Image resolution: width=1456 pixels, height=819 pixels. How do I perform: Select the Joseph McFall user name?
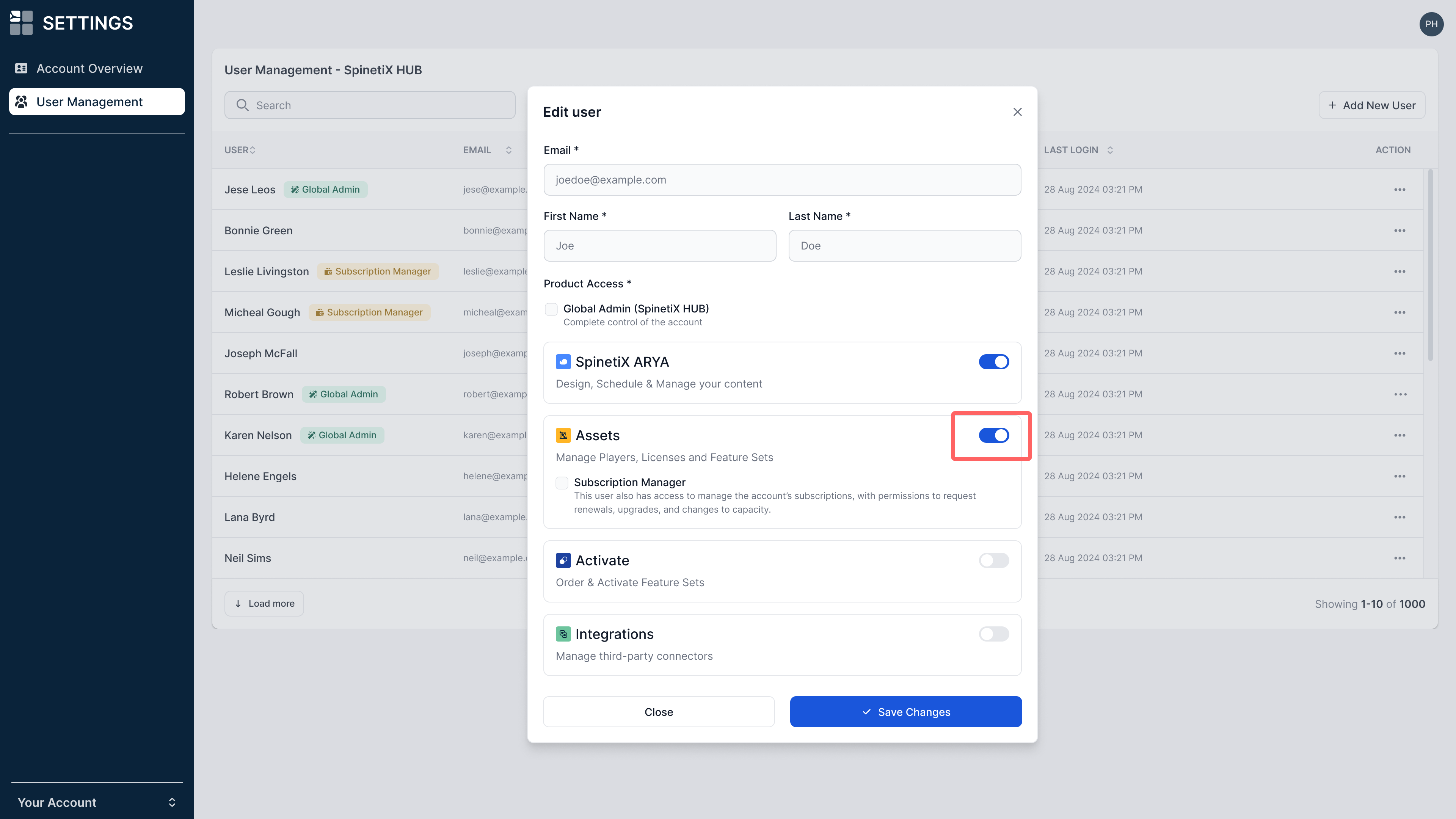click(x=260, y=353)
